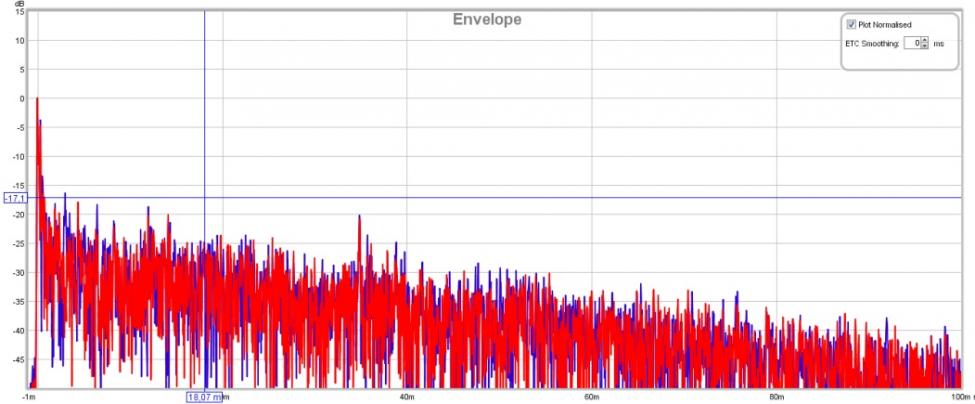Click the 15 label on the dB axis

[x=21, y=12]
